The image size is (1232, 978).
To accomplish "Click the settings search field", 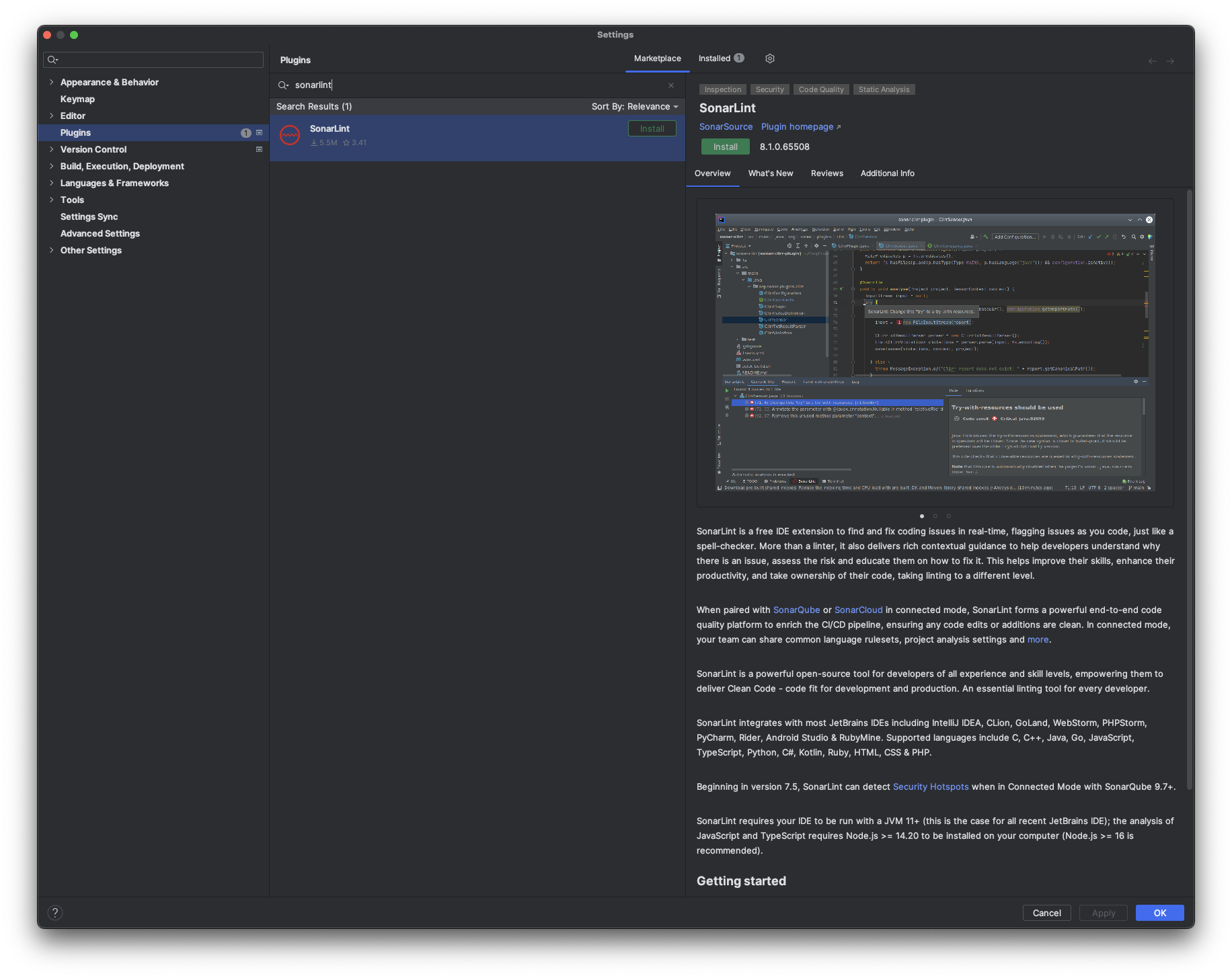I will pos(153,60).
